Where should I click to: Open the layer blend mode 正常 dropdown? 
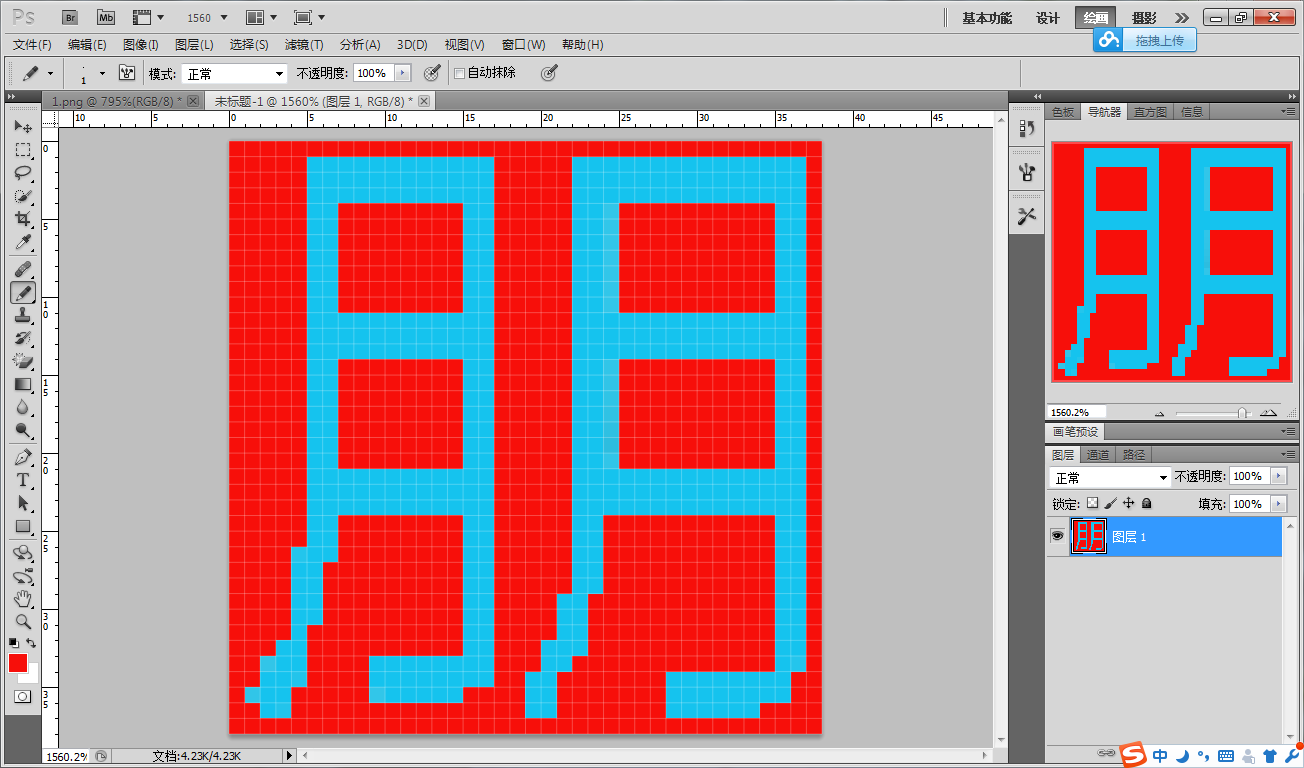1110,477
